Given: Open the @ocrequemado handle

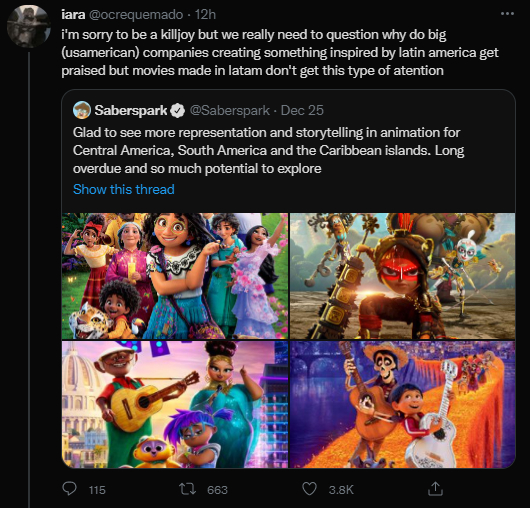Looking at the screenshot, I should [136, 15].
